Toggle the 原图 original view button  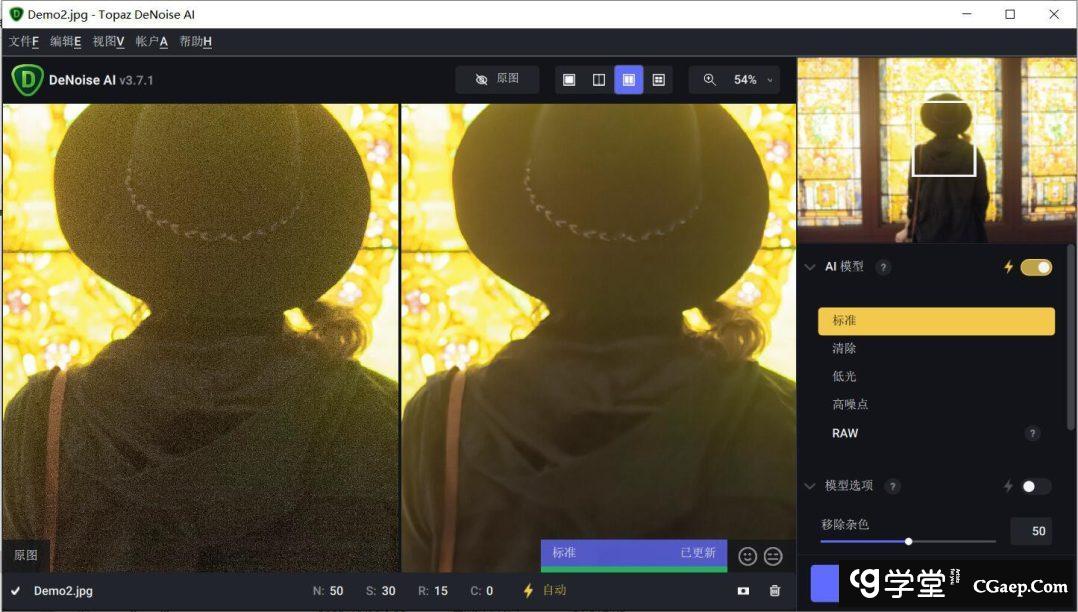click(x=497, y=79)
